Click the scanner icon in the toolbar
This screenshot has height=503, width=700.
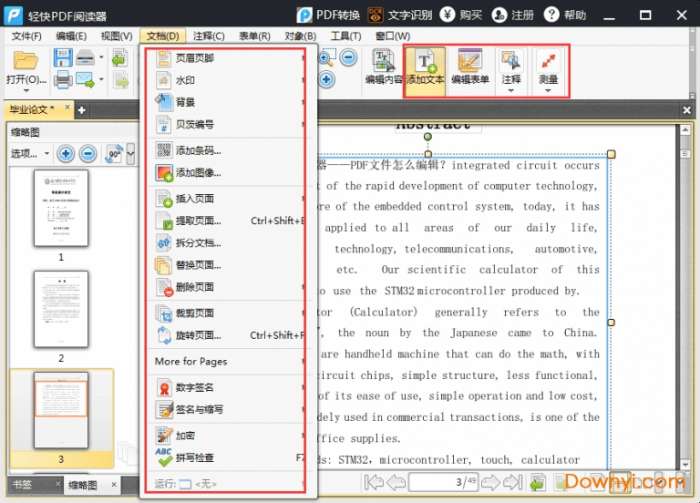(85, 58)
